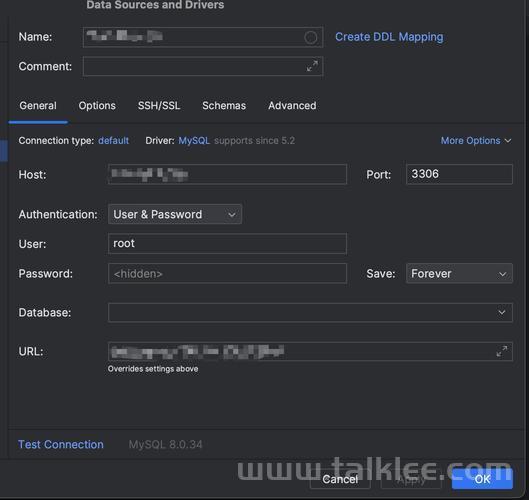Click into the User field containing root
529x500 pixels.
pos(227,243)
